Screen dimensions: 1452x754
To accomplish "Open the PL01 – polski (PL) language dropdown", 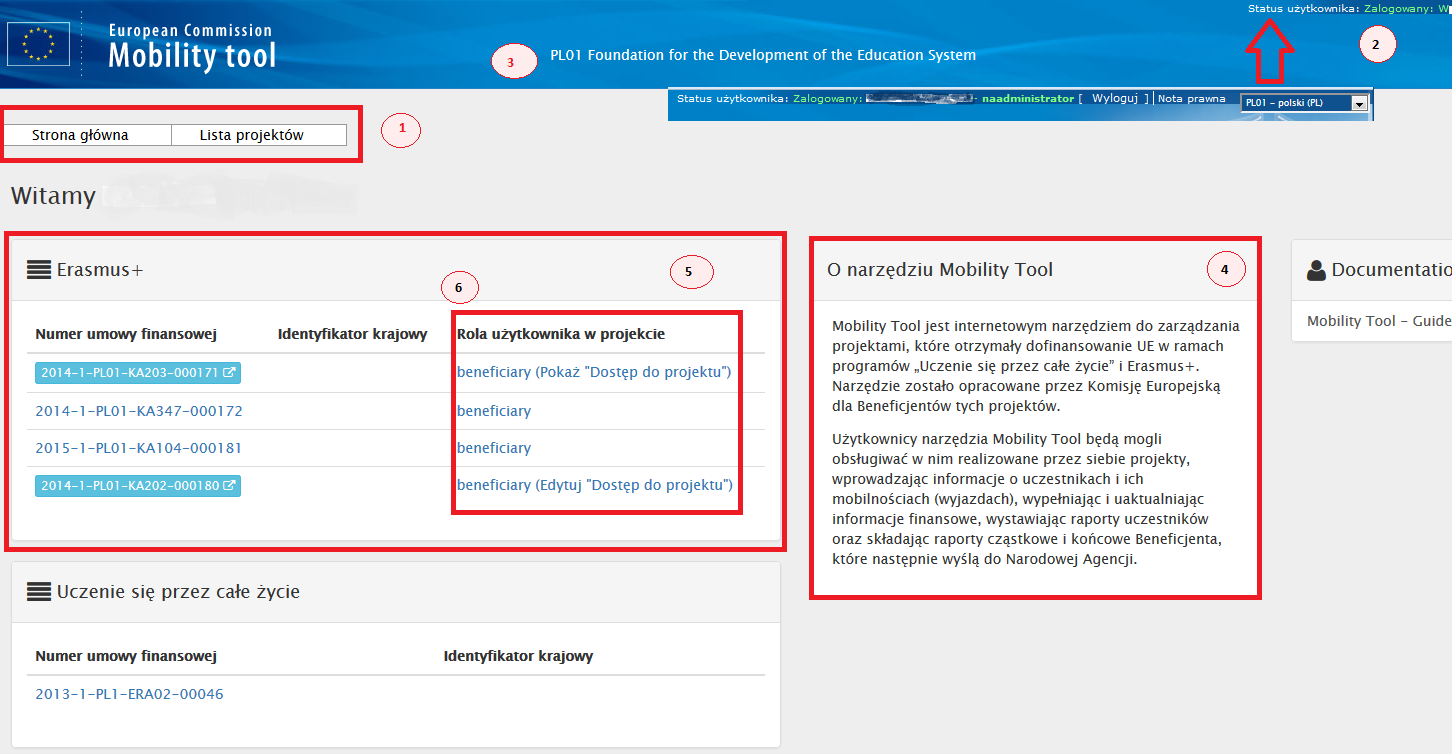I will (1304, 103).
